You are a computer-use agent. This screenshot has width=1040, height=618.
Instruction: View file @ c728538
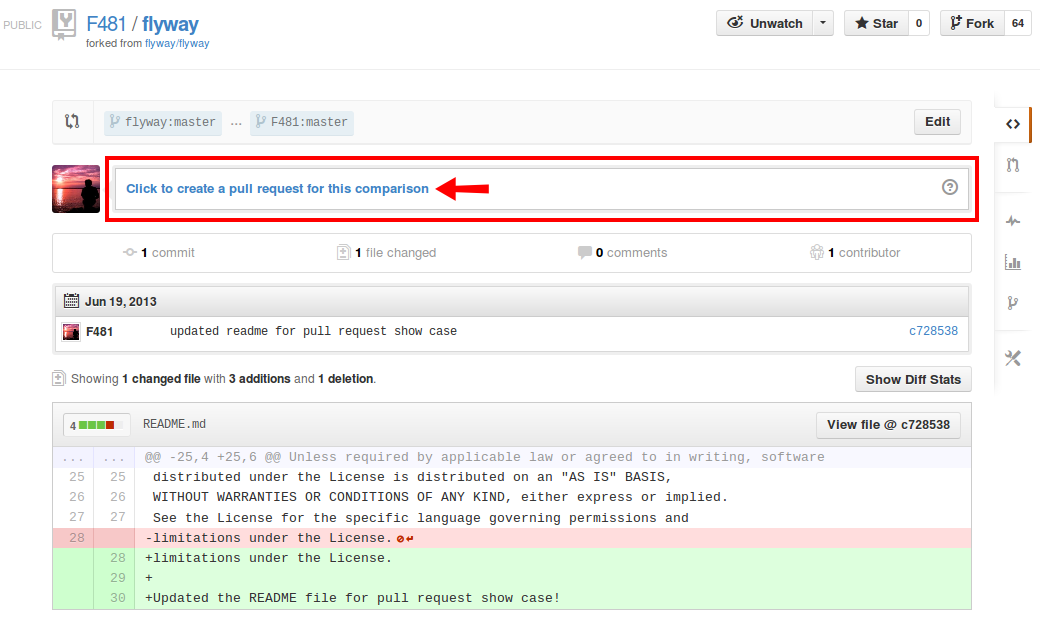888,425
